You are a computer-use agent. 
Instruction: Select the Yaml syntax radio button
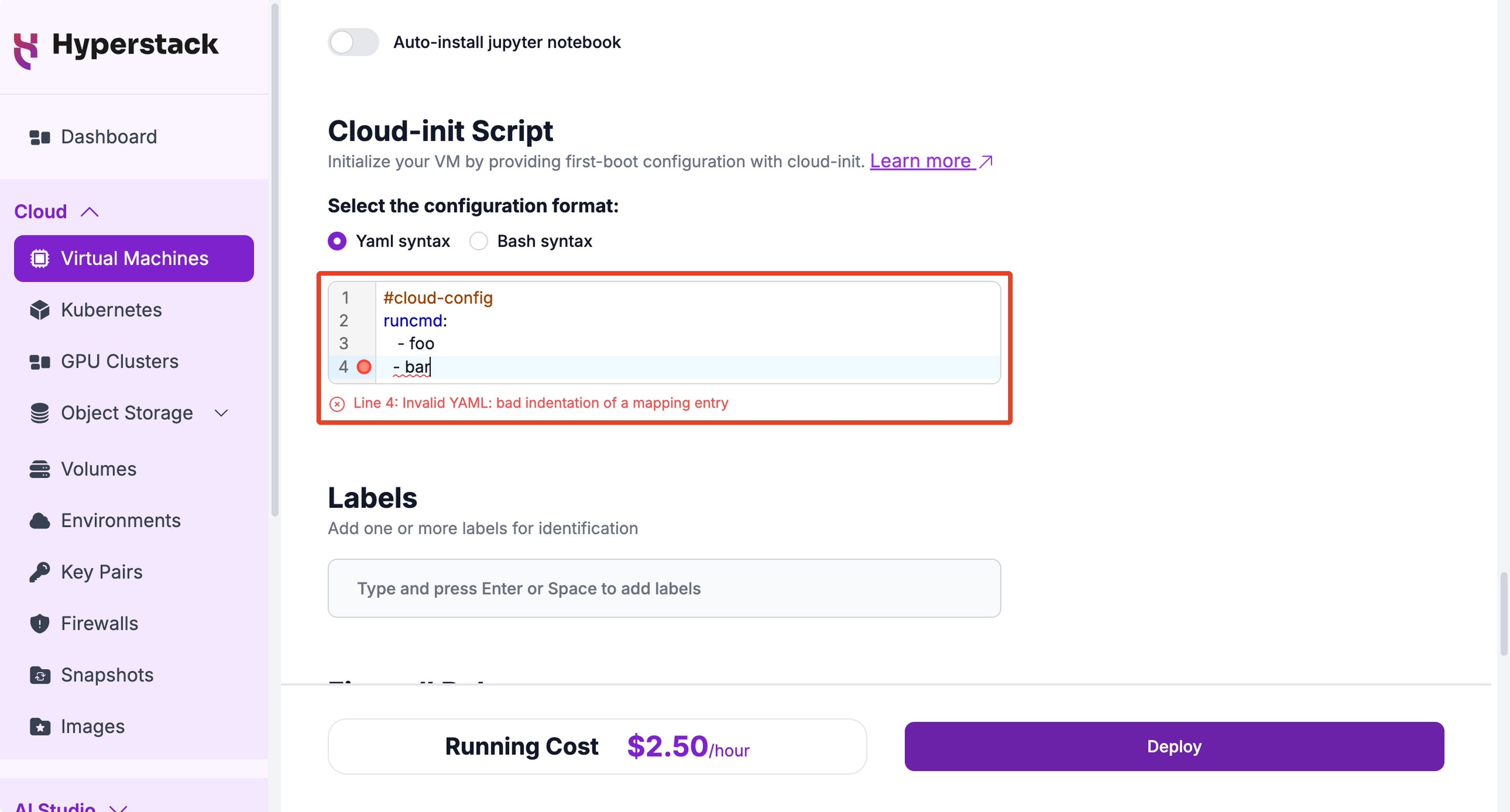pos(336,241)
